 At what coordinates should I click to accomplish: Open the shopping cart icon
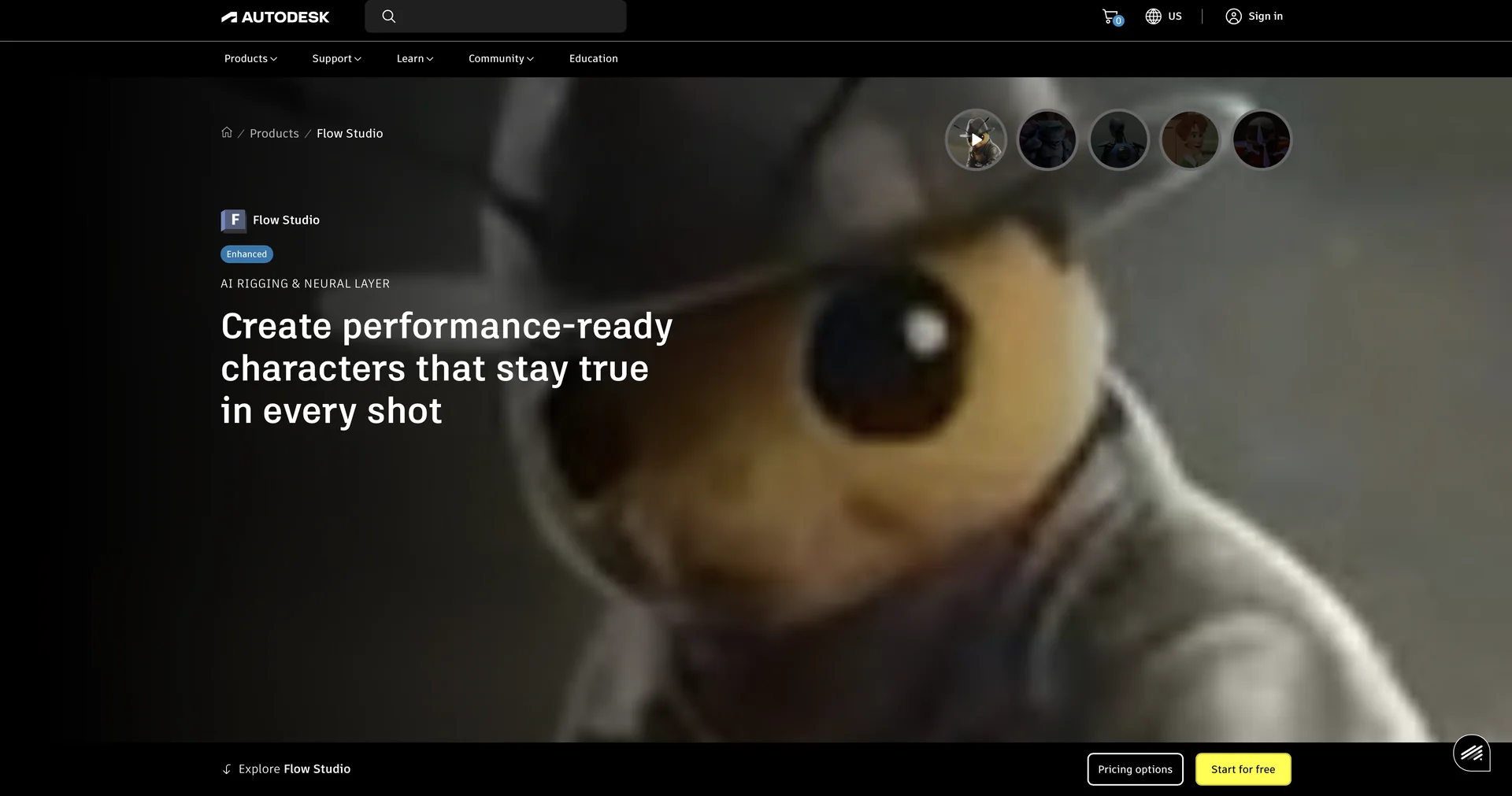[1111, 17]
